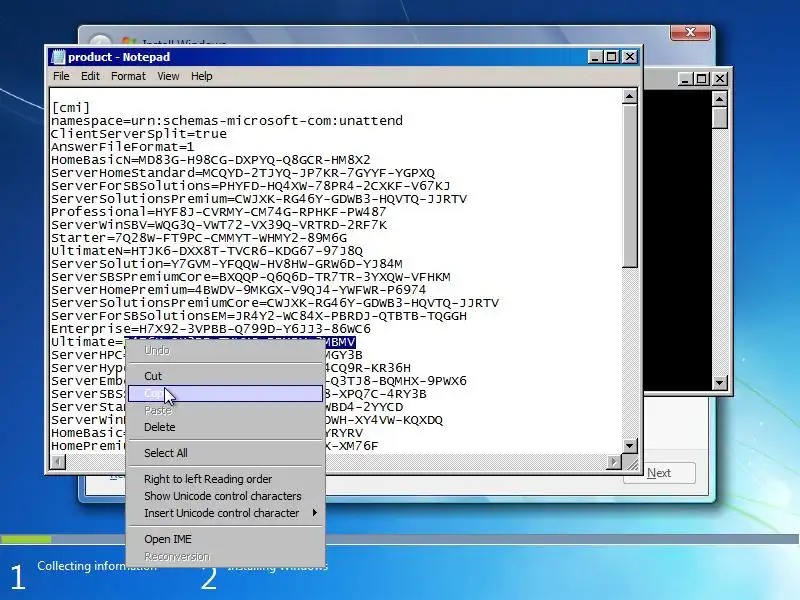Click the ClientServerSplit=true line
Viewport: 800px width, 600px height.
[x=138, y=134]
